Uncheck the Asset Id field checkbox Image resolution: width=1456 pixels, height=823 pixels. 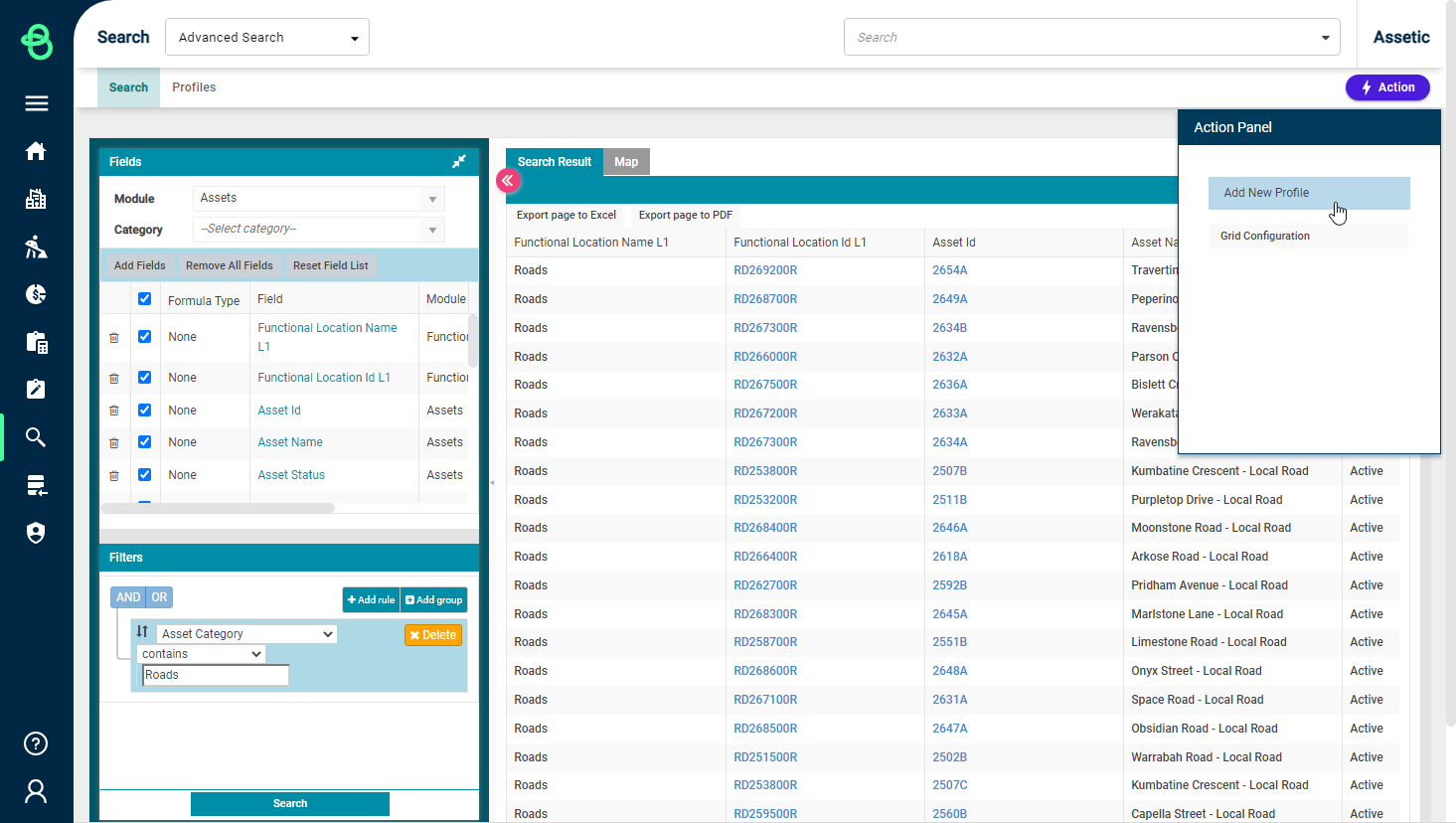pyautogui.click(x=145, y=410)
